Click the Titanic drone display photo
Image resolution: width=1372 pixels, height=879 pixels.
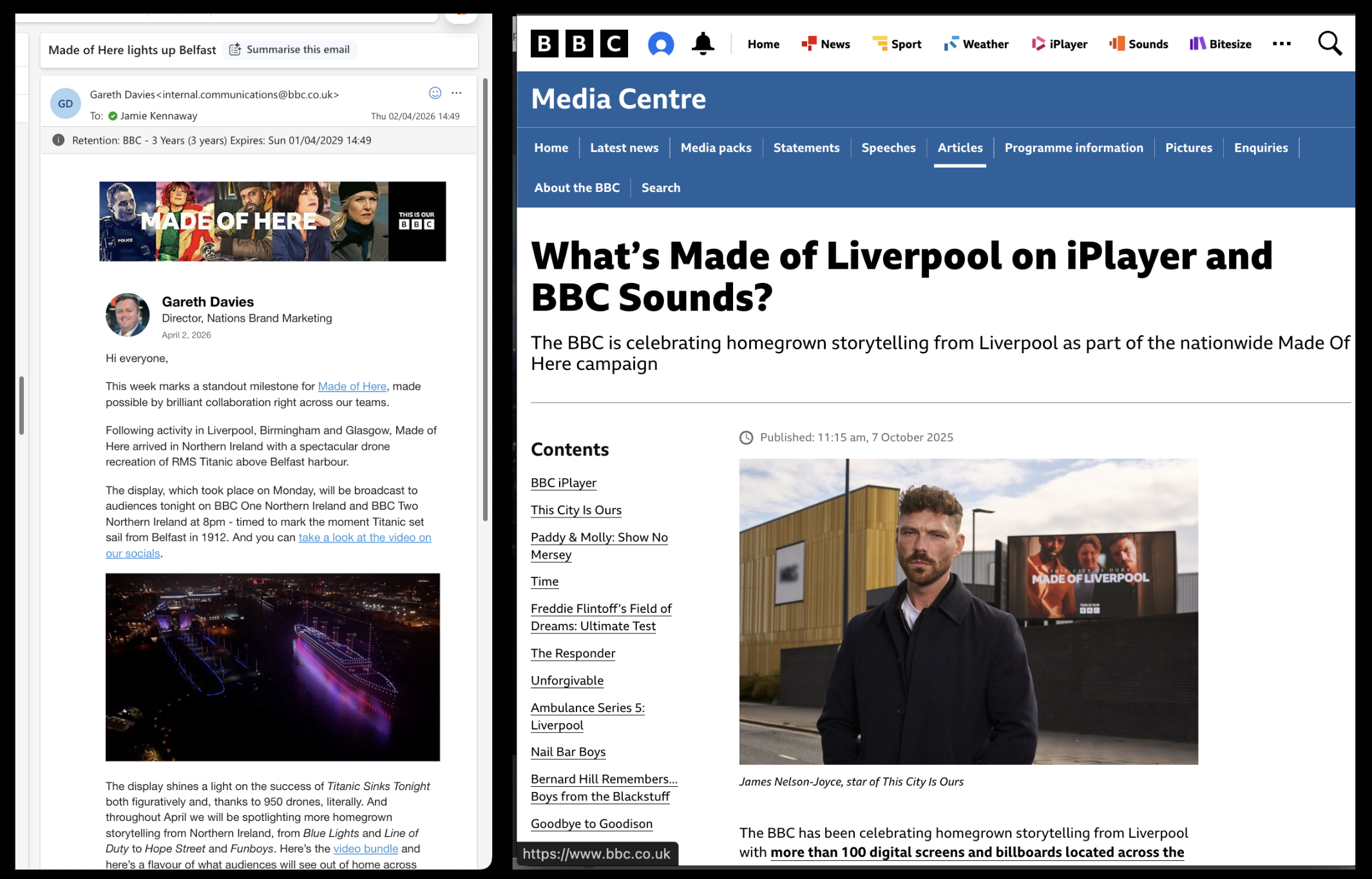272,667
